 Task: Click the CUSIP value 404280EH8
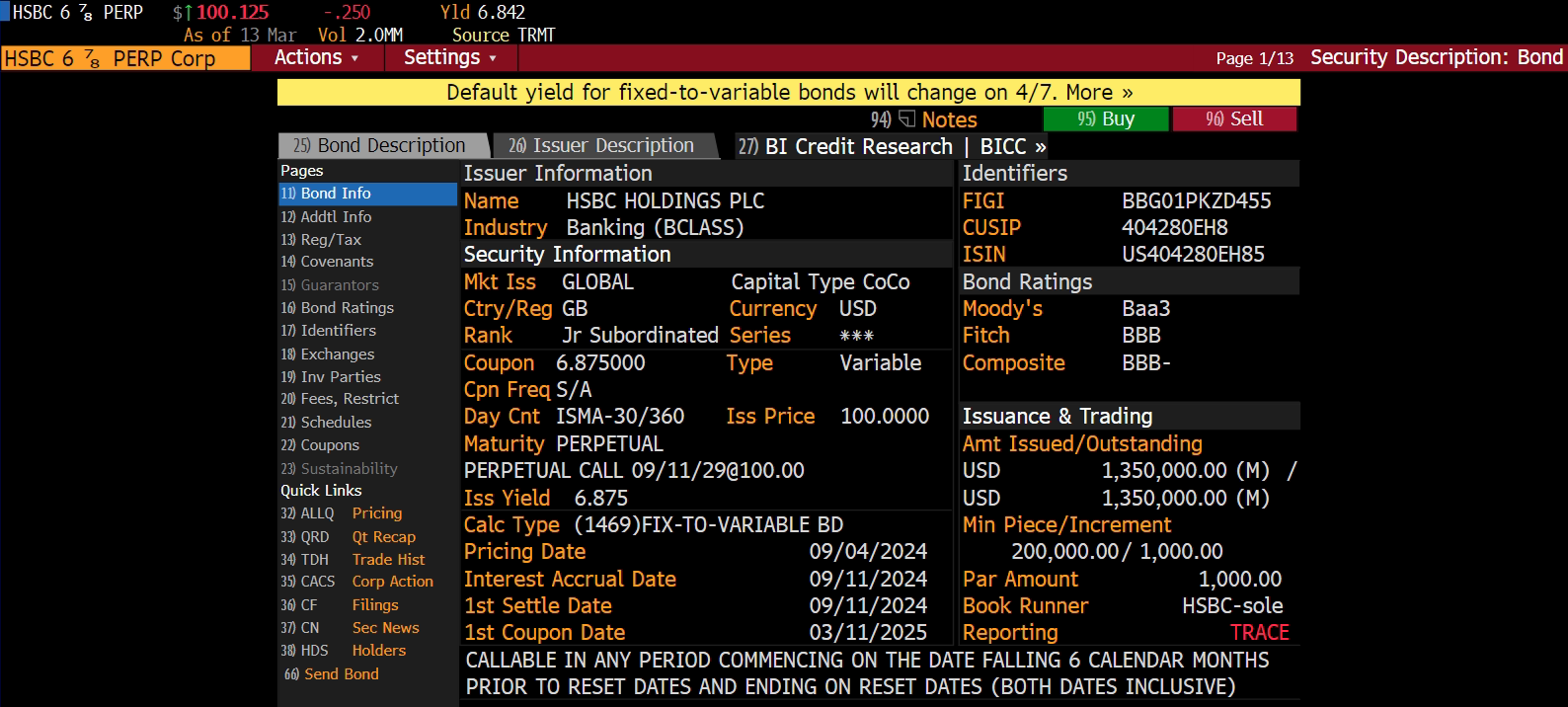coord(1175,227)
